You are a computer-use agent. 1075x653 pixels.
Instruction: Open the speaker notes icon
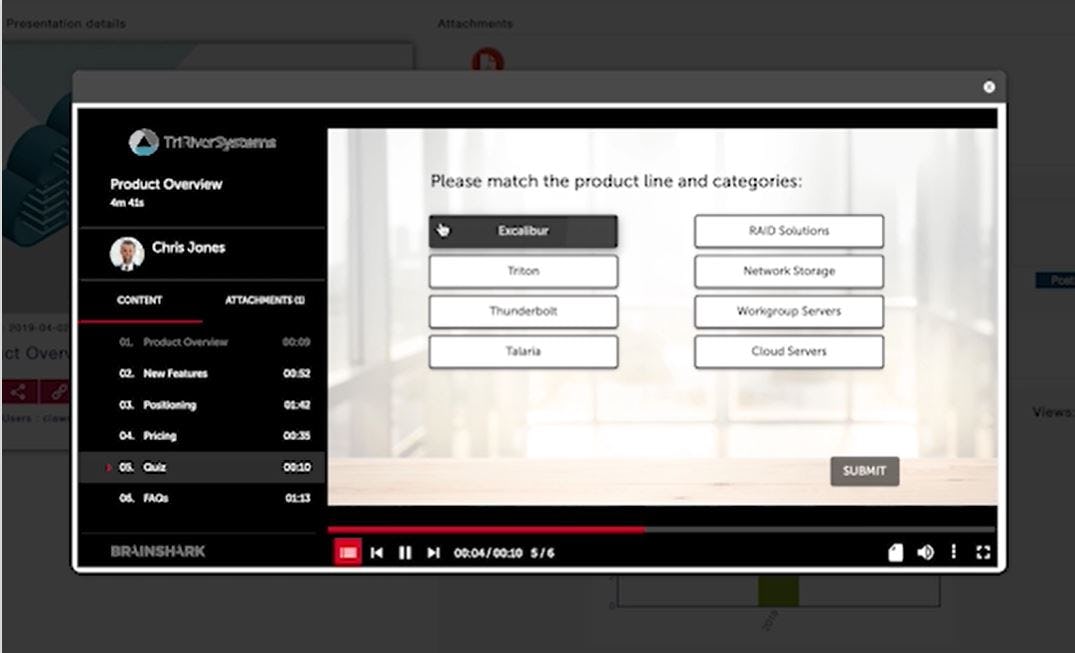click(x=895, y=551)
